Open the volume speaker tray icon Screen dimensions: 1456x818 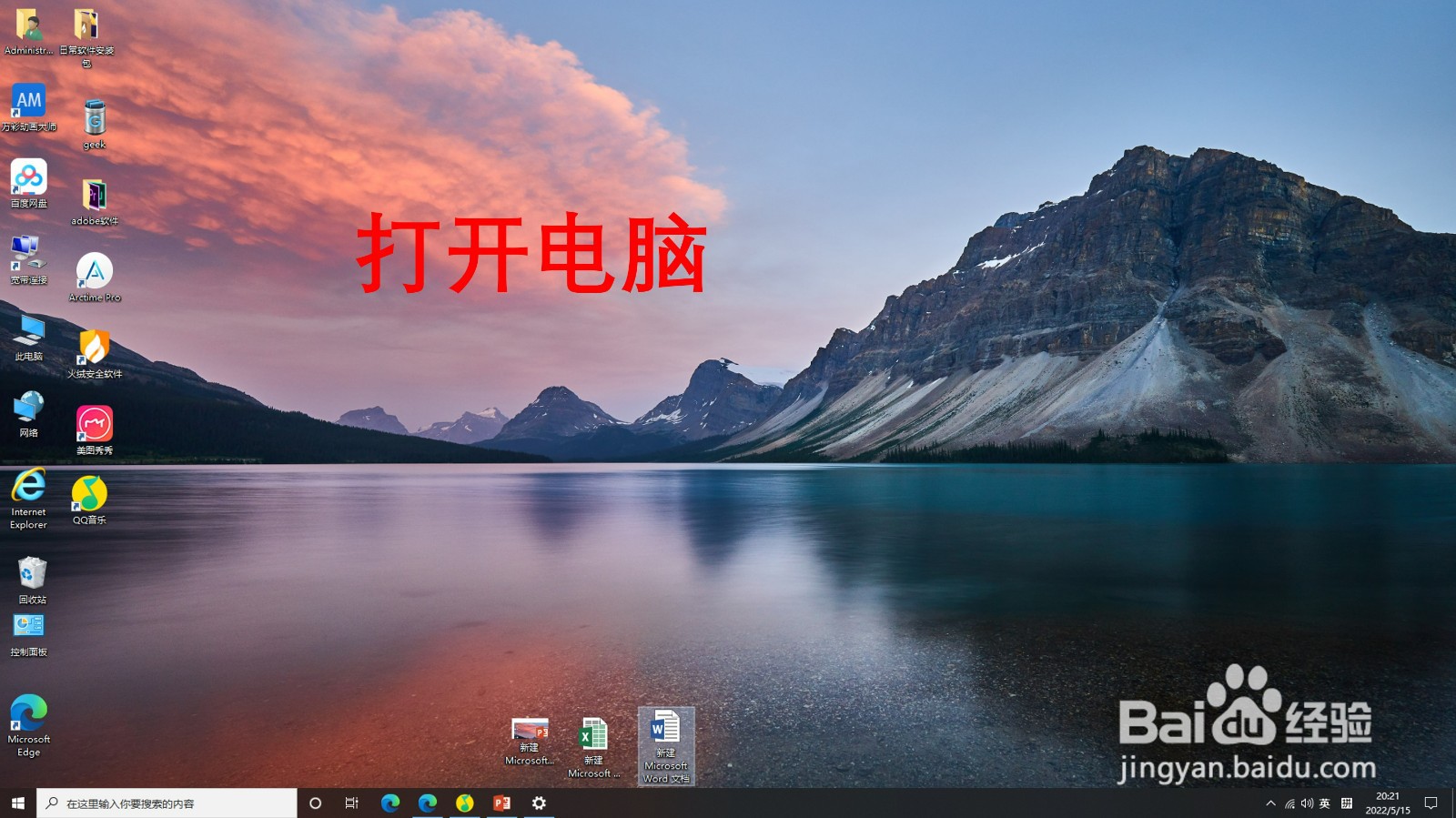[1308, 803]
